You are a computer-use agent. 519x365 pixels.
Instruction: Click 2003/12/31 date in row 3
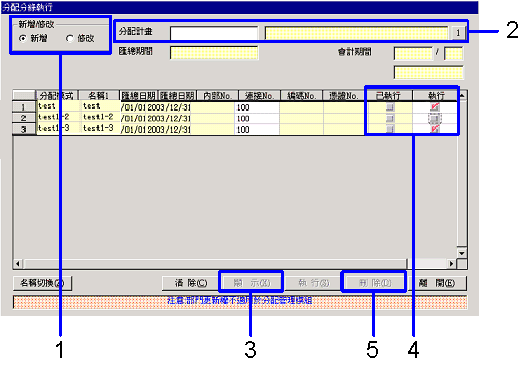(x=169, y=129)
